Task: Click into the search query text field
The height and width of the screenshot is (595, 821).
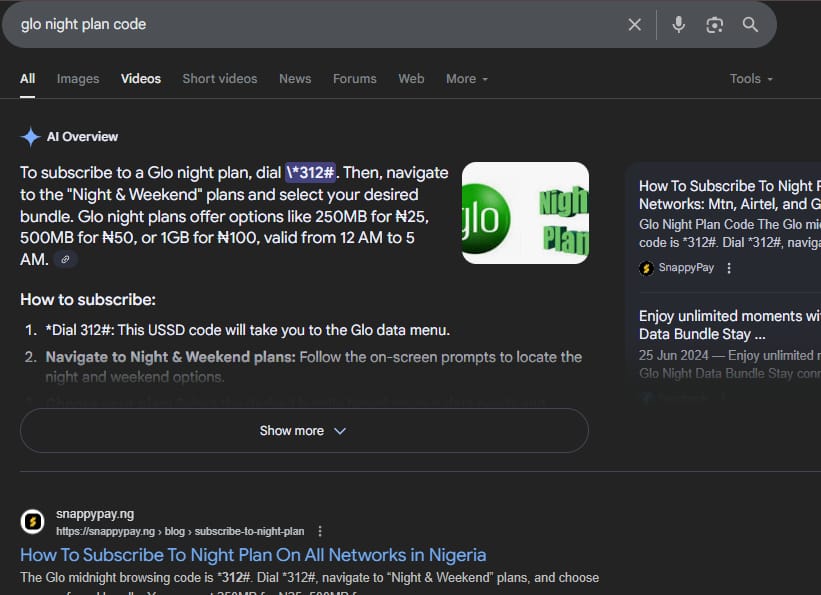Action: click(300, 25)
